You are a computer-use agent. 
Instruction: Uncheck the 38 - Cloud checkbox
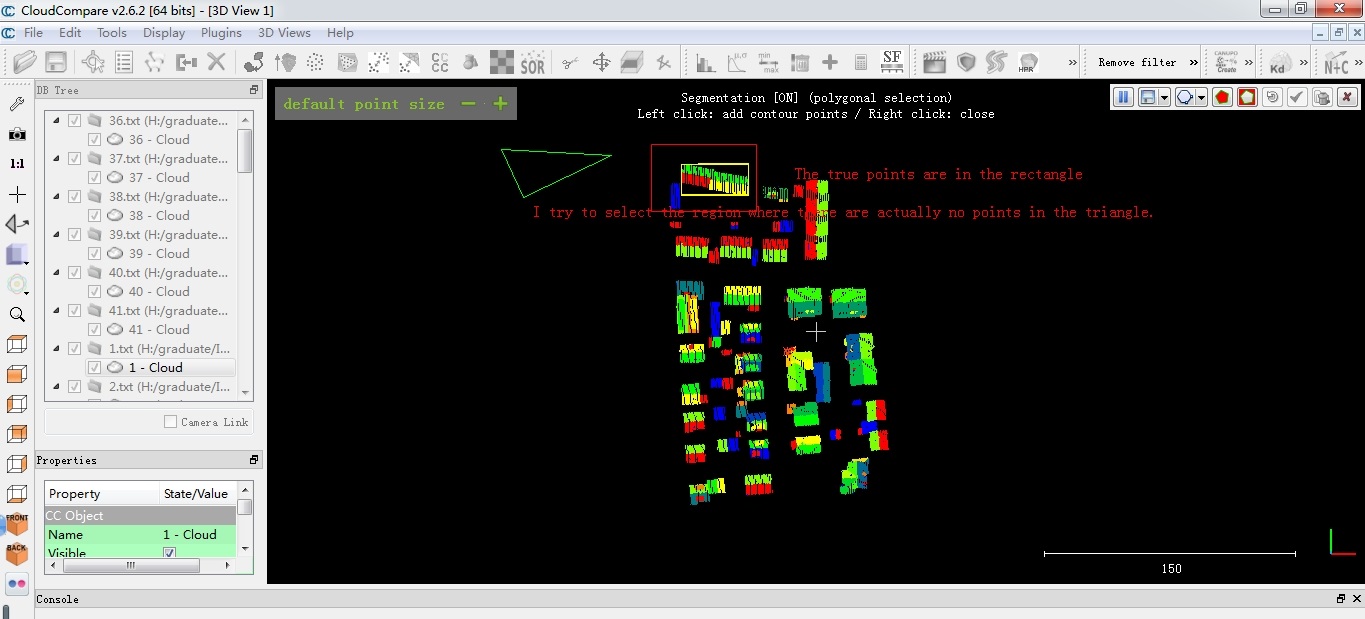pos(95,216)
